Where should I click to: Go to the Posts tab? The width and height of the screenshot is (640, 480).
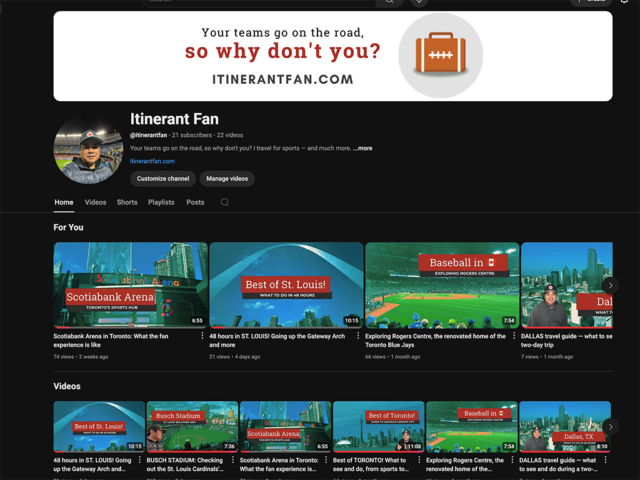(x=195, y=202)
